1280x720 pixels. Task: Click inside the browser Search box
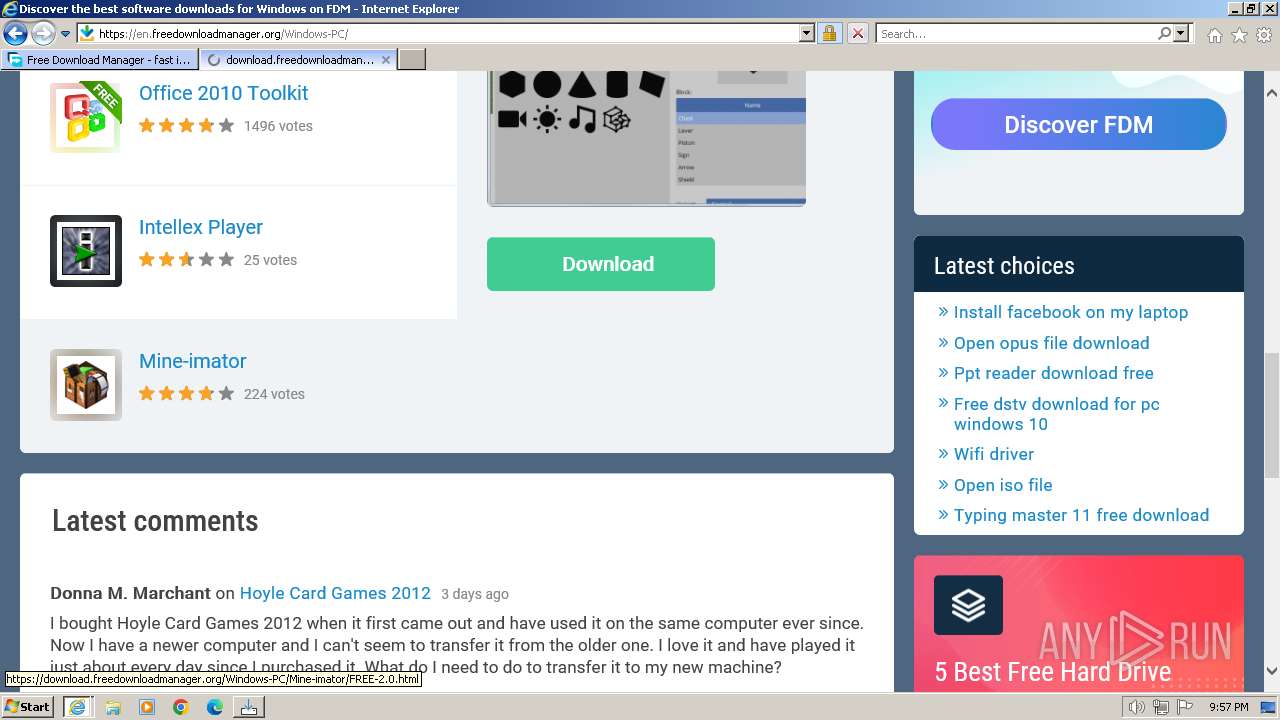tap(1016, 33)
